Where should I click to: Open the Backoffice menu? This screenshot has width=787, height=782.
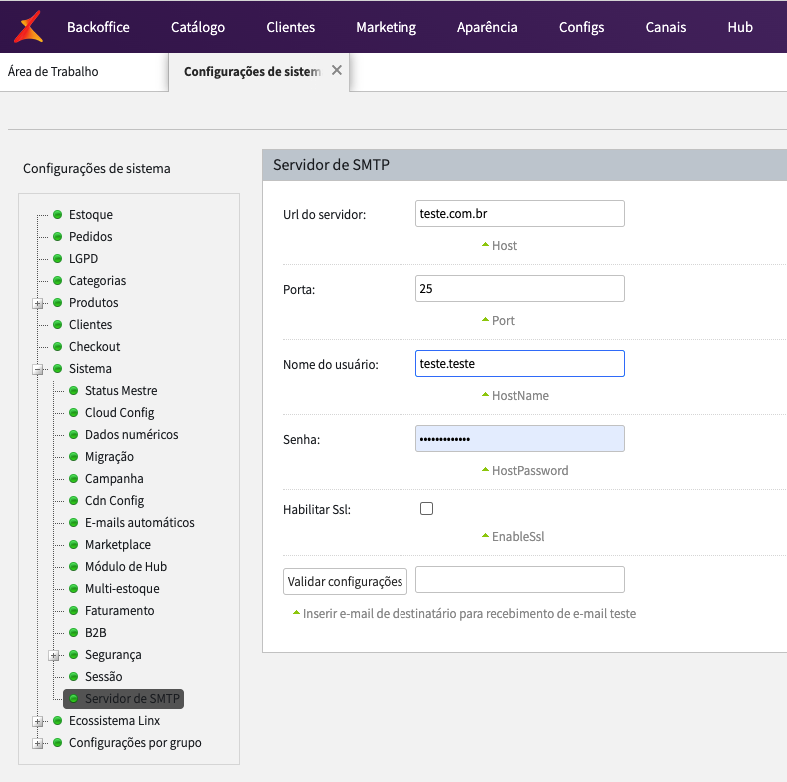point(98,27)
